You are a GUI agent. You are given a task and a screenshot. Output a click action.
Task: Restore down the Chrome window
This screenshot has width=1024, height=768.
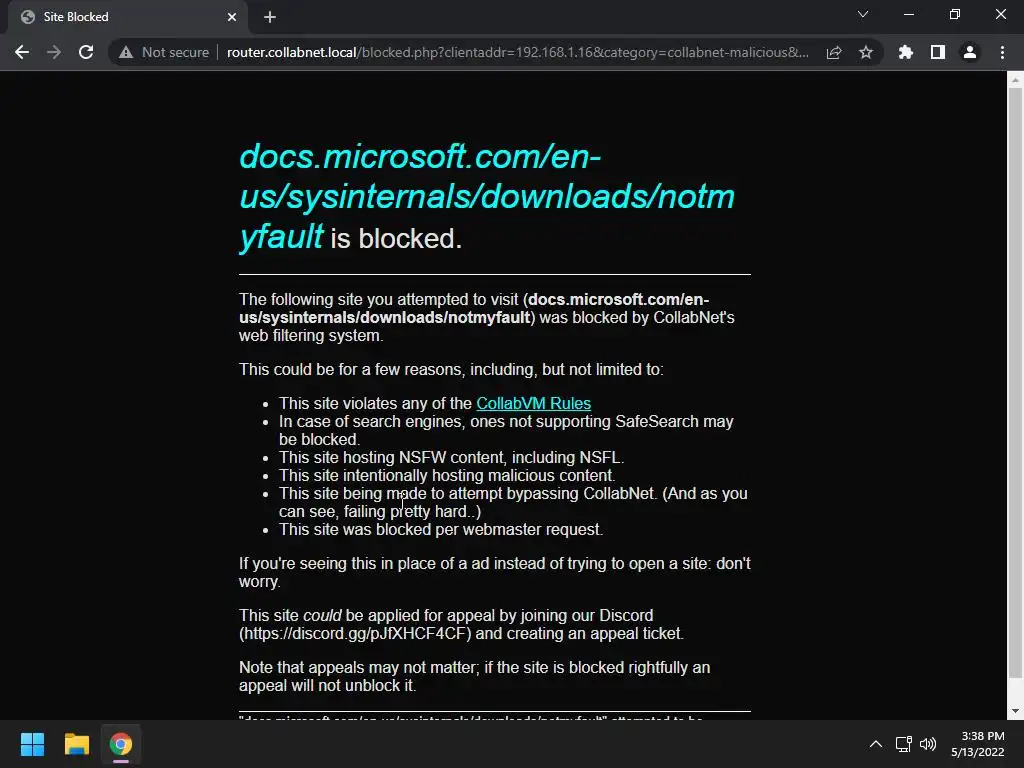[955, 14]
